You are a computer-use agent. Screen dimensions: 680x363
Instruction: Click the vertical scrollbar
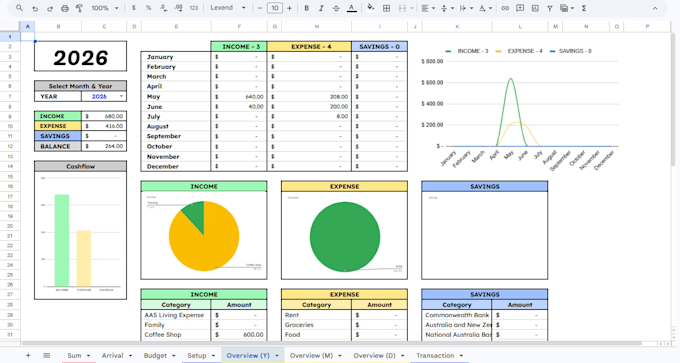click(673, 100)
